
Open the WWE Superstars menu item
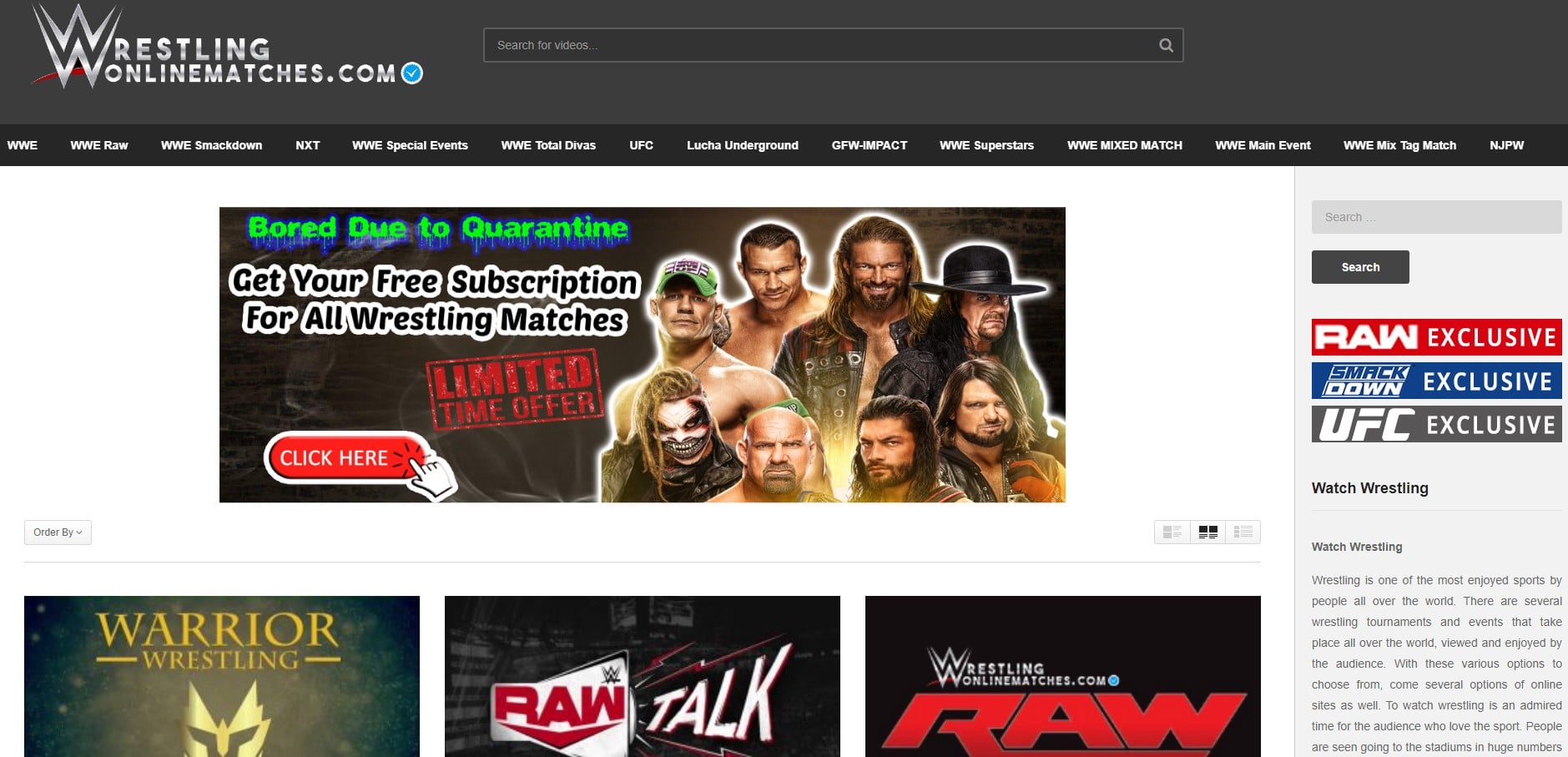(986, 145)
